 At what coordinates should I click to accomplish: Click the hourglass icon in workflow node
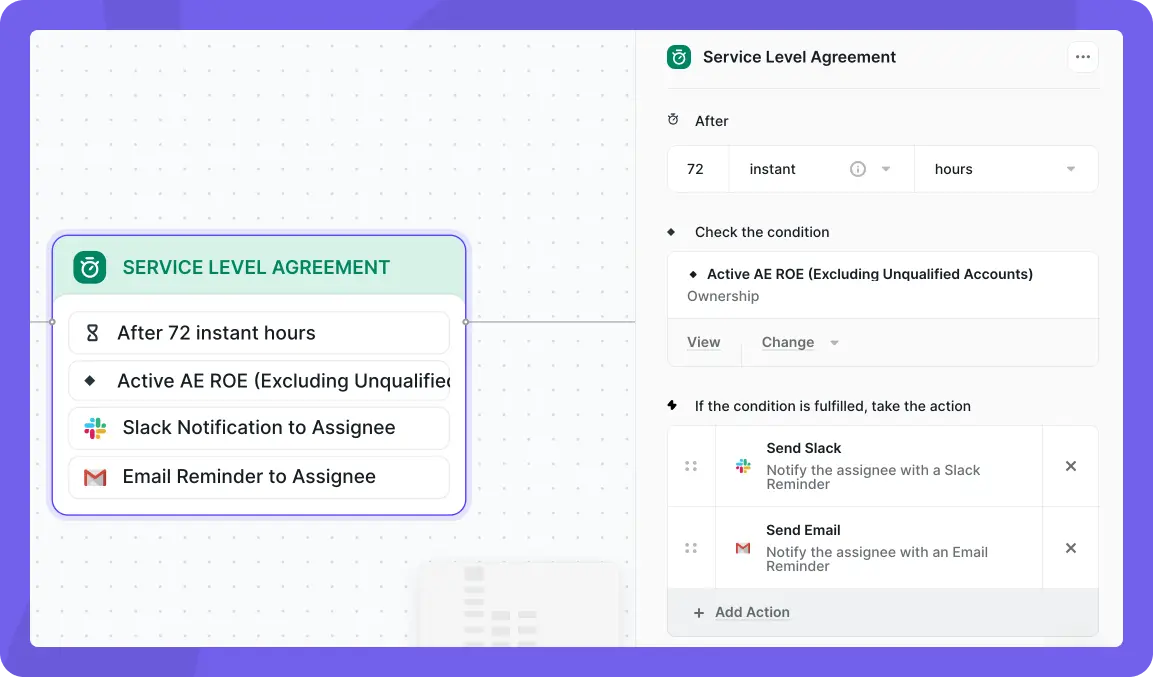[92, 333]
